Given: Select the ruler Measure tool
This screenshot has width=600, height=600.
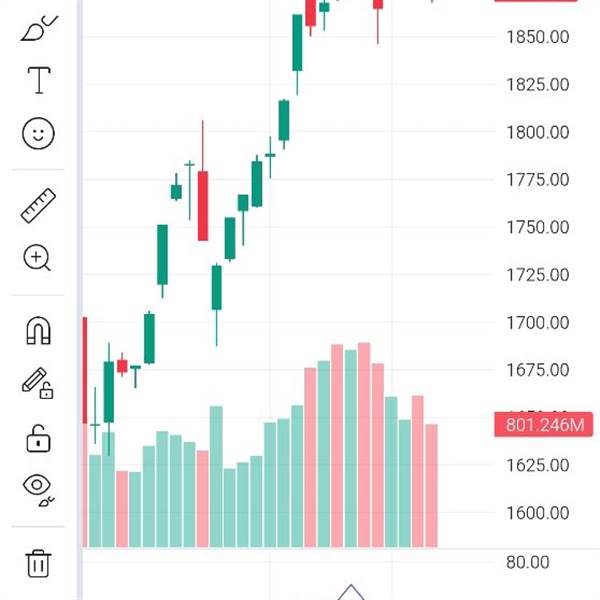Looking at the screenshot, I should (38, 206).
